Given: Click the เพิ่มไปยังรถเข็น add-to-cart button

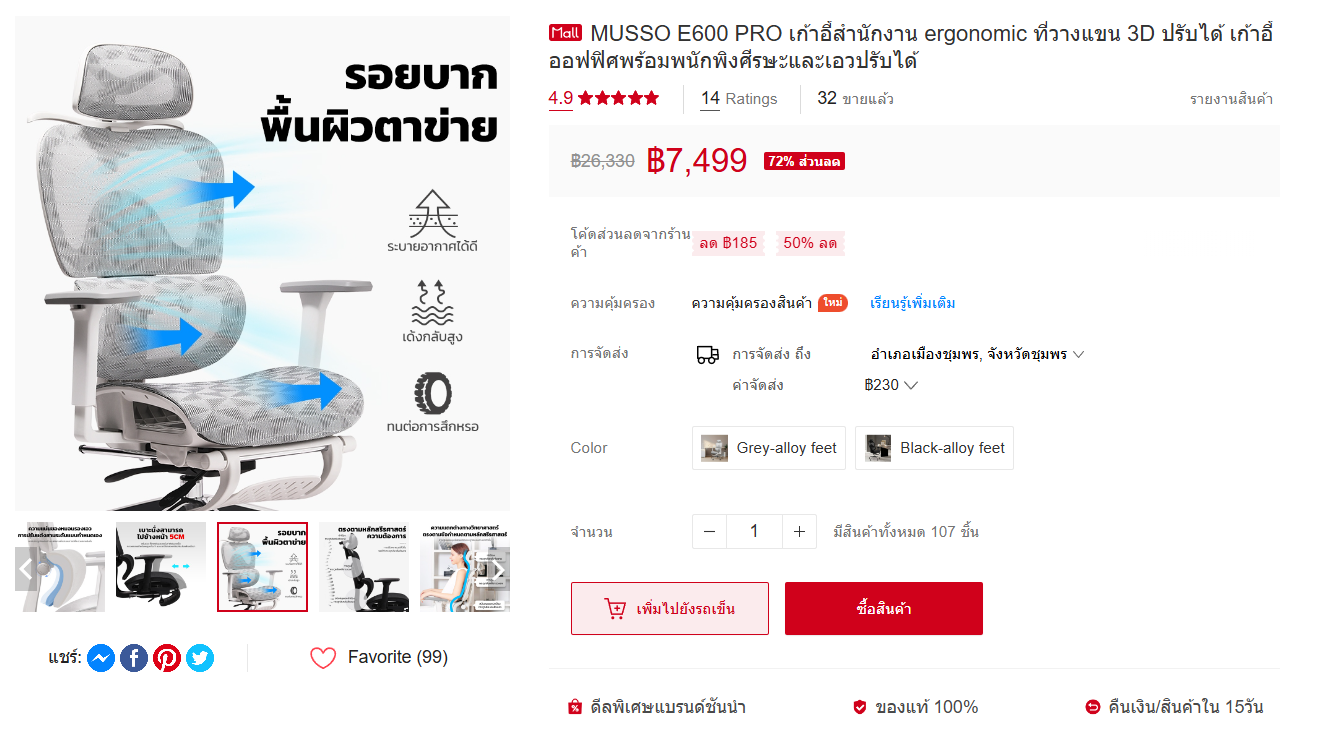Looking at the screenshot, I should click(670, 608).
